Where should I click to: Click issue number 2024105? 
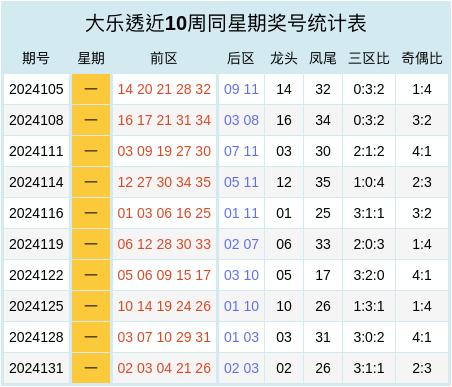coord(36,89)
